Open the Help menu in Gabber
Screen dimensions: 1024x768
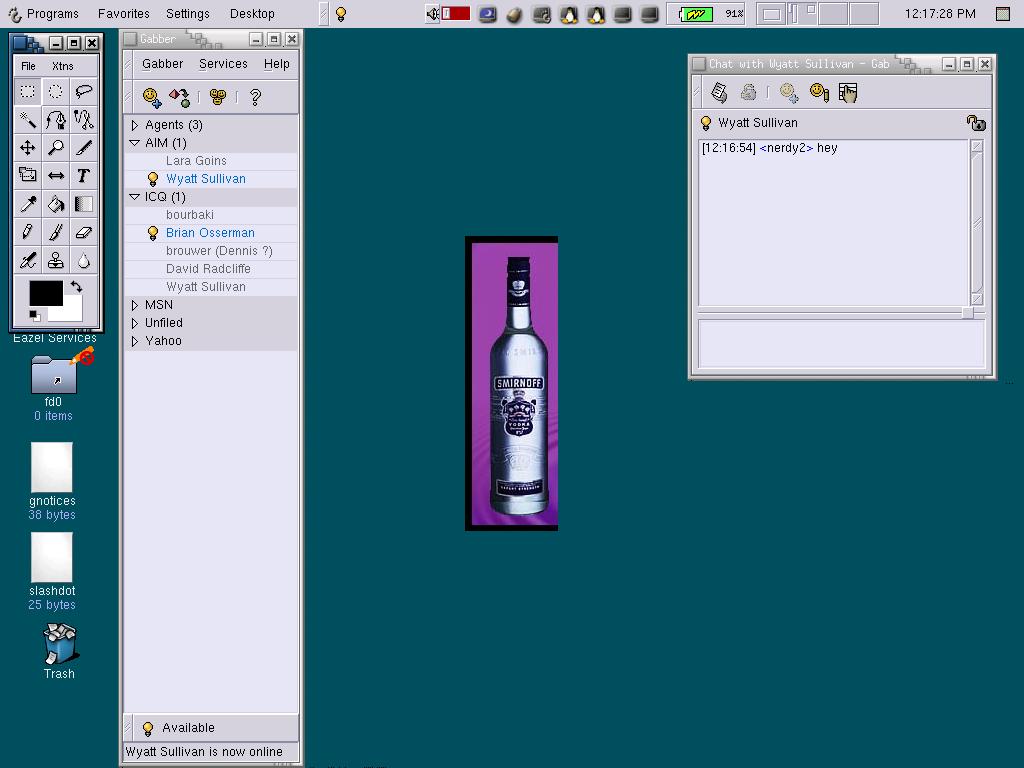tap(277, 64)
